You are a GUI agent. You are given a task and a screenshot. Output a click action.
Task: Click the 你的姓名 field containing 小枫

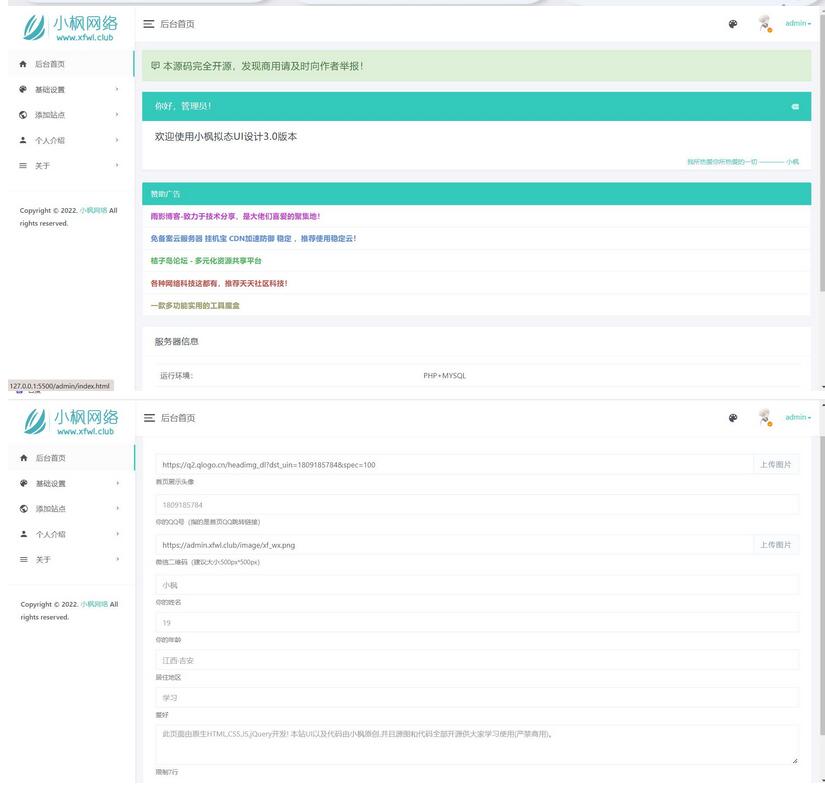477,584
